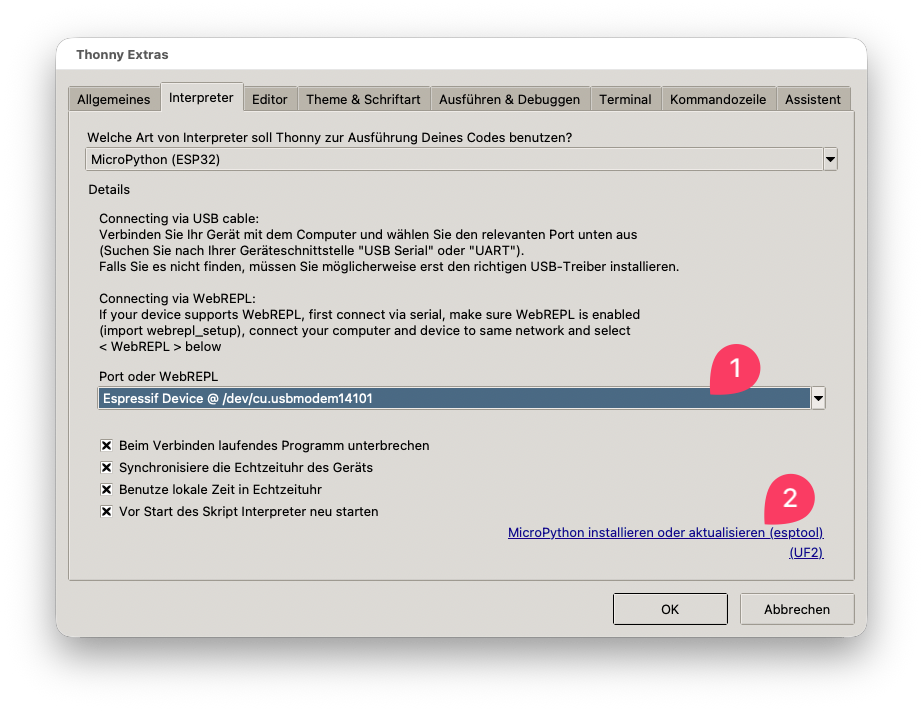Image resolution: width=923 pixels, height=711 pixels.
Task: Expand the Port oder WebREPL dropdown arrow
Action: (x=818, y=398)
